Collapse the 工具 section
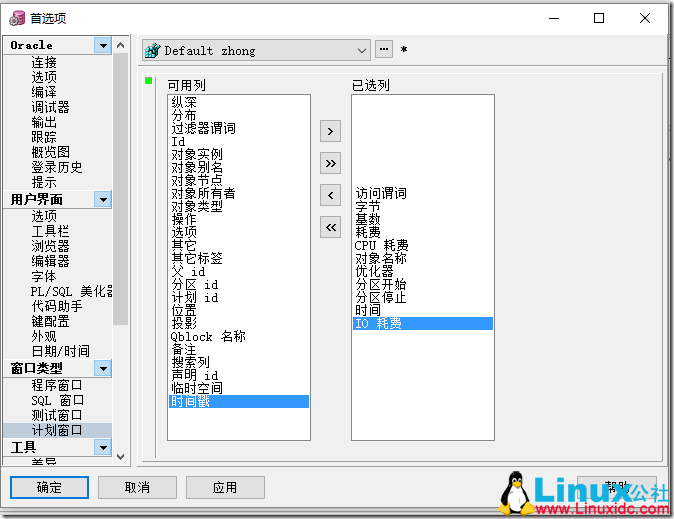This screenshot has height=519, width=674. click(x=103, y=447)
